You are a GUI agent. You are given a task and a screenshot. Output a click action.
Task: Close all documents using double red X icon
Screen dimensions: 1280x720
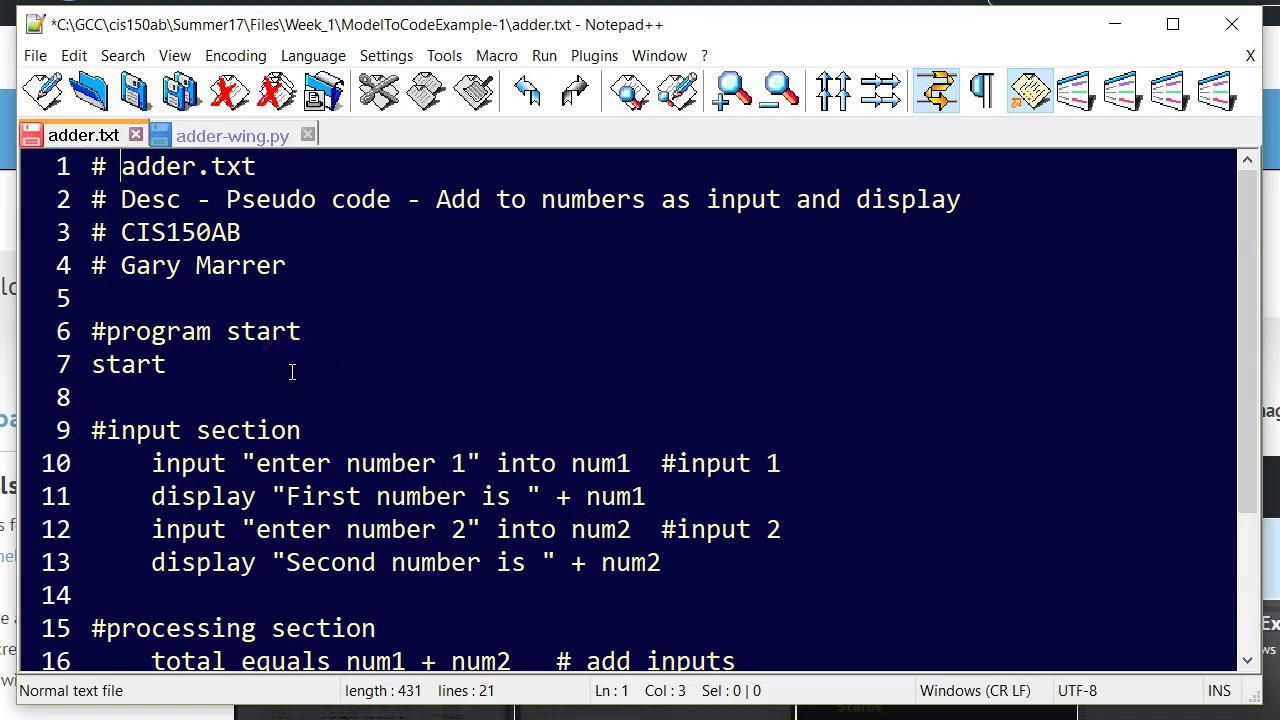pyautogui.click(x=276, y=92)
